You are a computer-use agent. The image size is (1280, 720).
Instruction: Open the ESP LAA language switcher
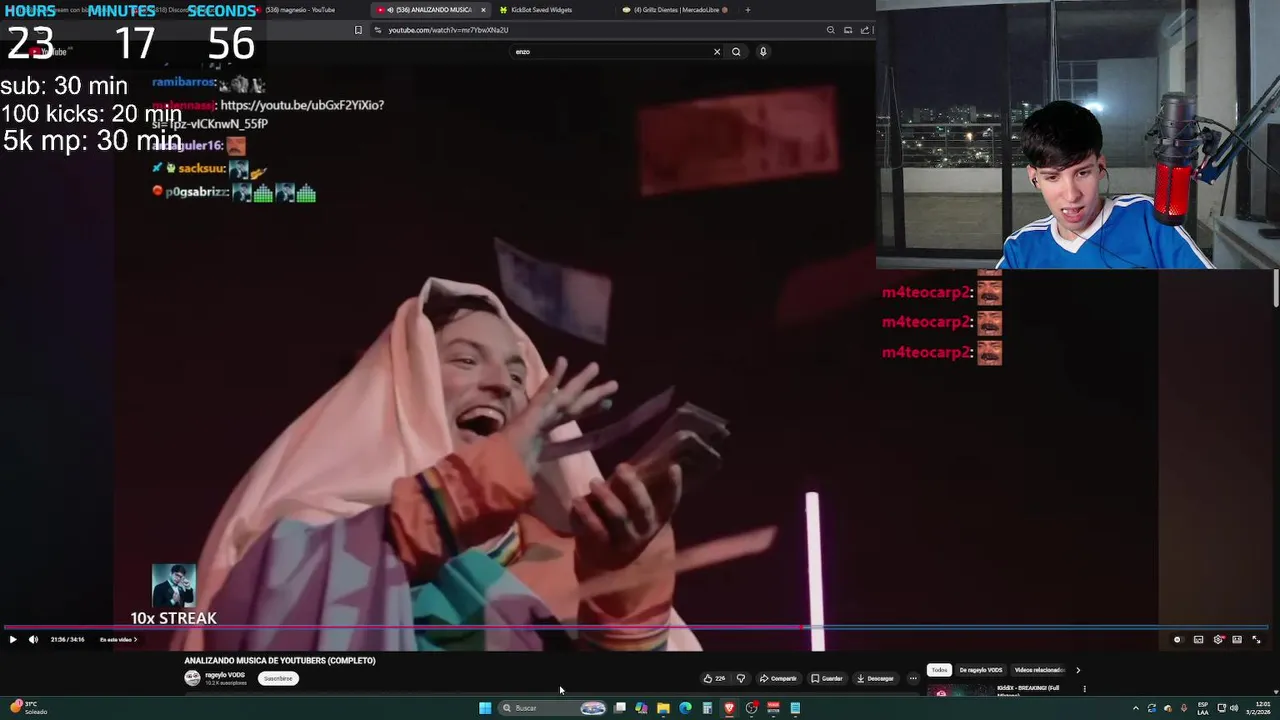[1203, 708]
